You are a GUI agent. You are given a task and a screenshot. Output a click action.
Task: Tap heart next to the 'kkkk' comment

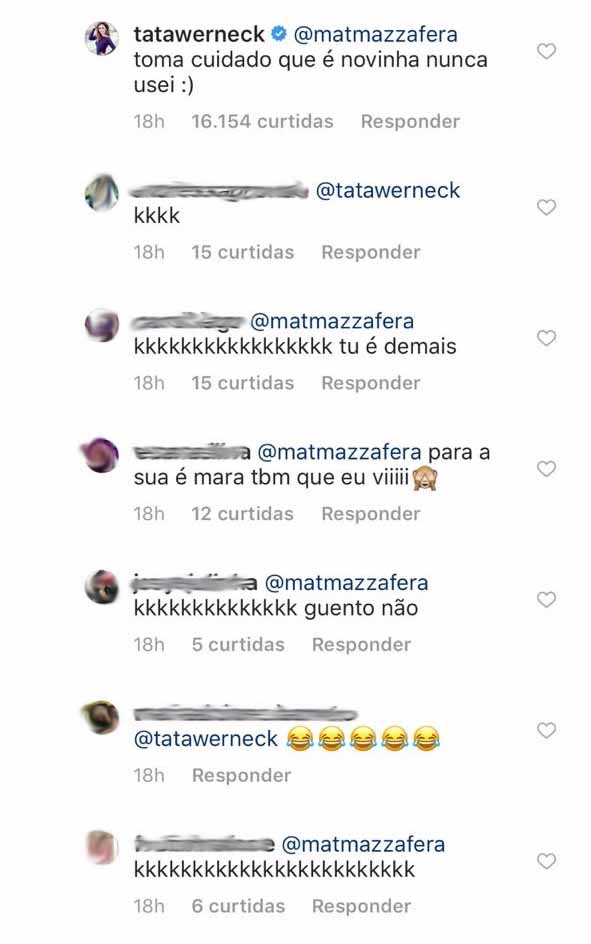point(546,207)
